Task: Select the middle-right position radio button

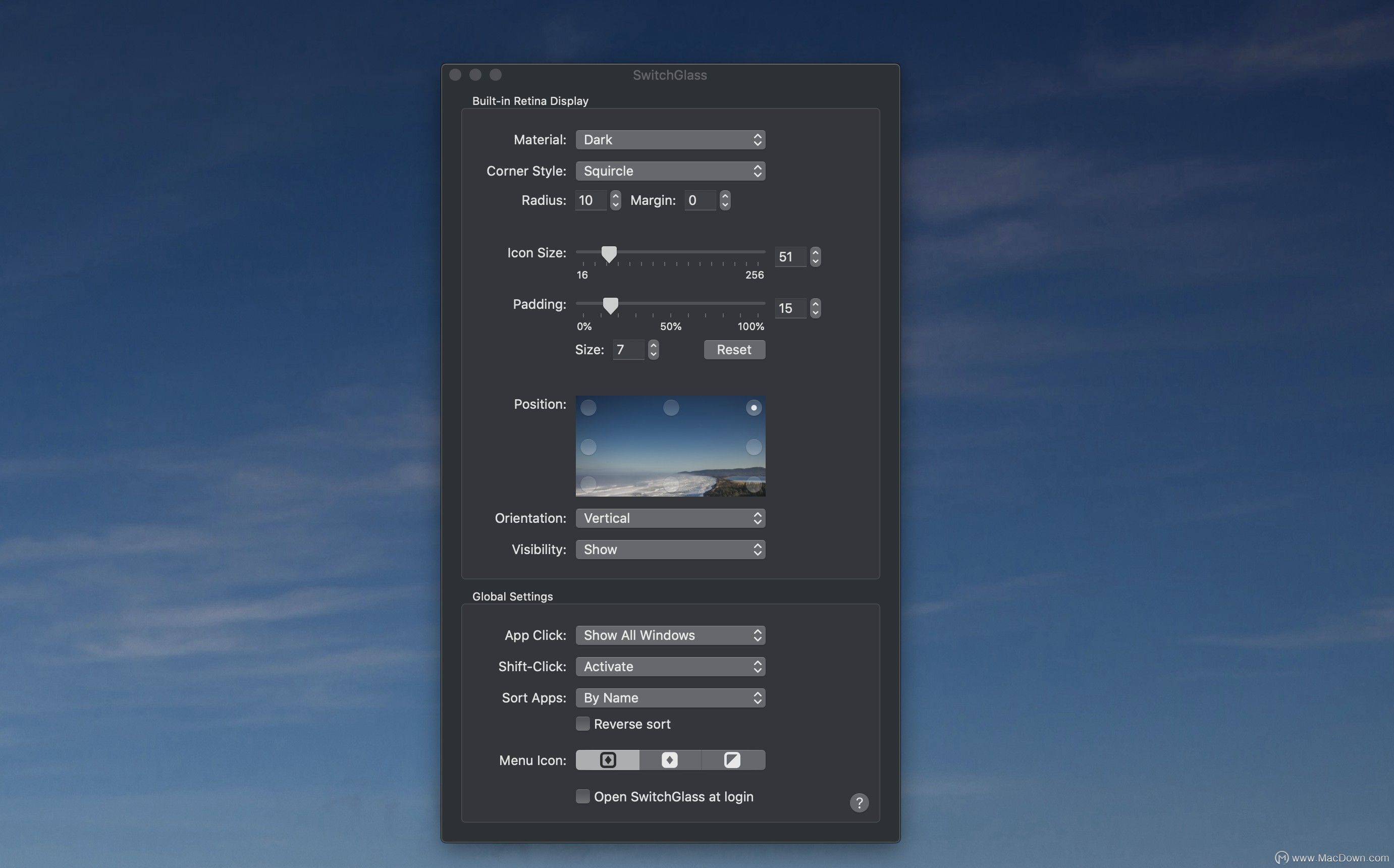Action: (x=754, y=447)
